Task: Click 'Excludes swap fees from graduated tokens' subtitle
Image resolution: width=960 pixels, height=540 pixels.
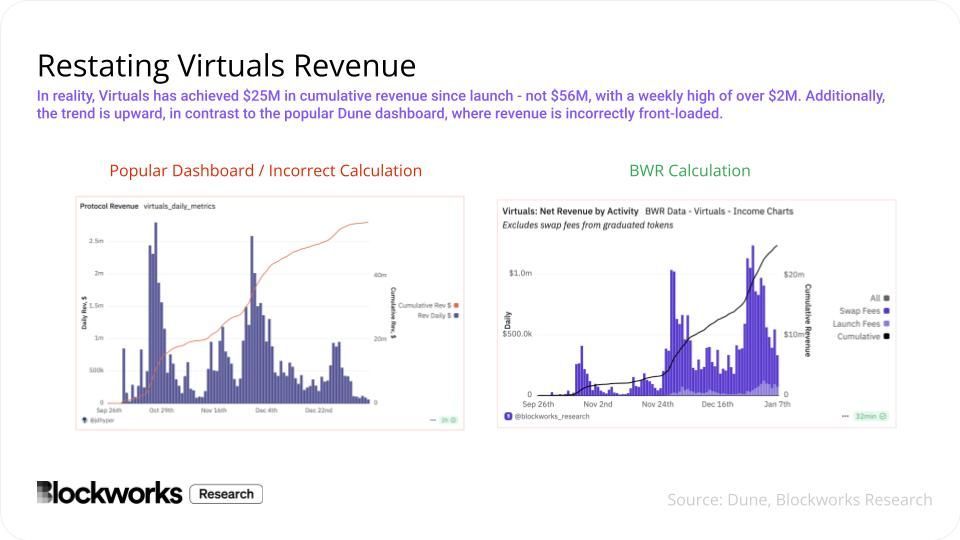Action: [587, 225]
